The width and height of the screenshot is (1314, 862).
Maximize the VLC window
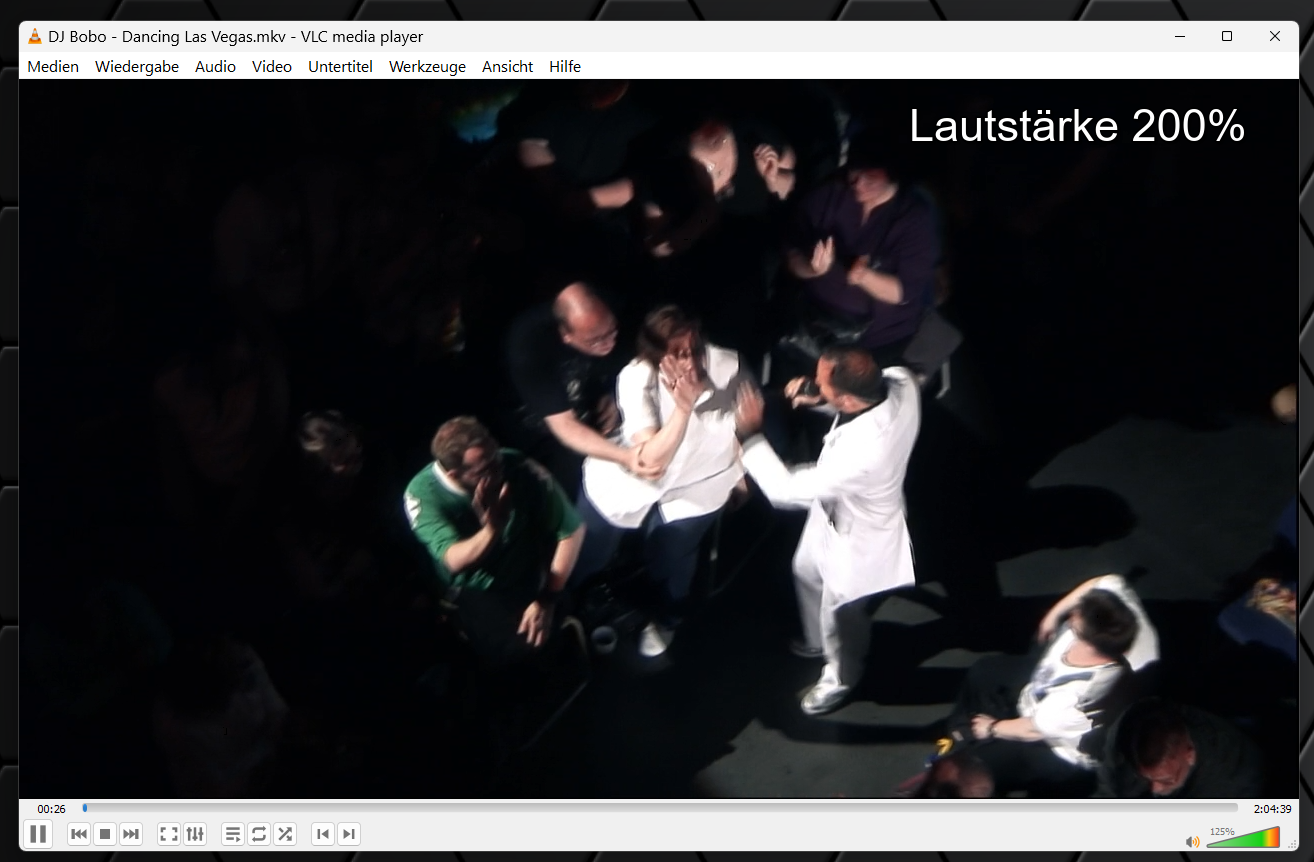[1227, 36]
